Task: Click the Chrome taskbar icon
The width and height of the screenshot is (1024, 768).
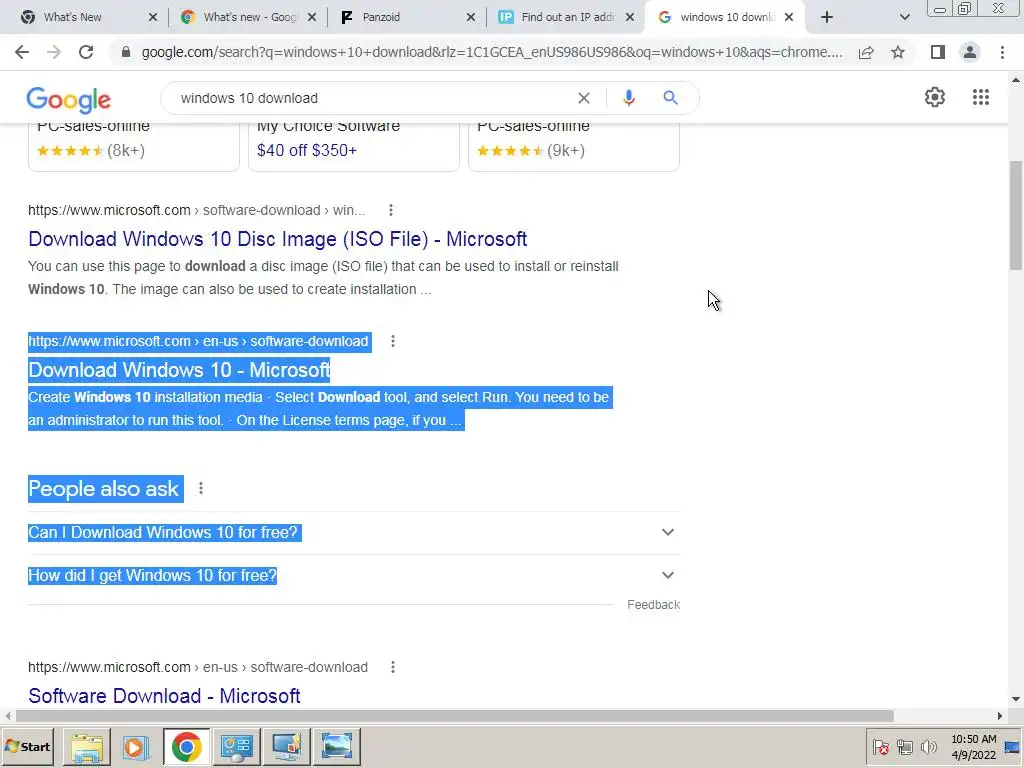Action: pos(186,746)
